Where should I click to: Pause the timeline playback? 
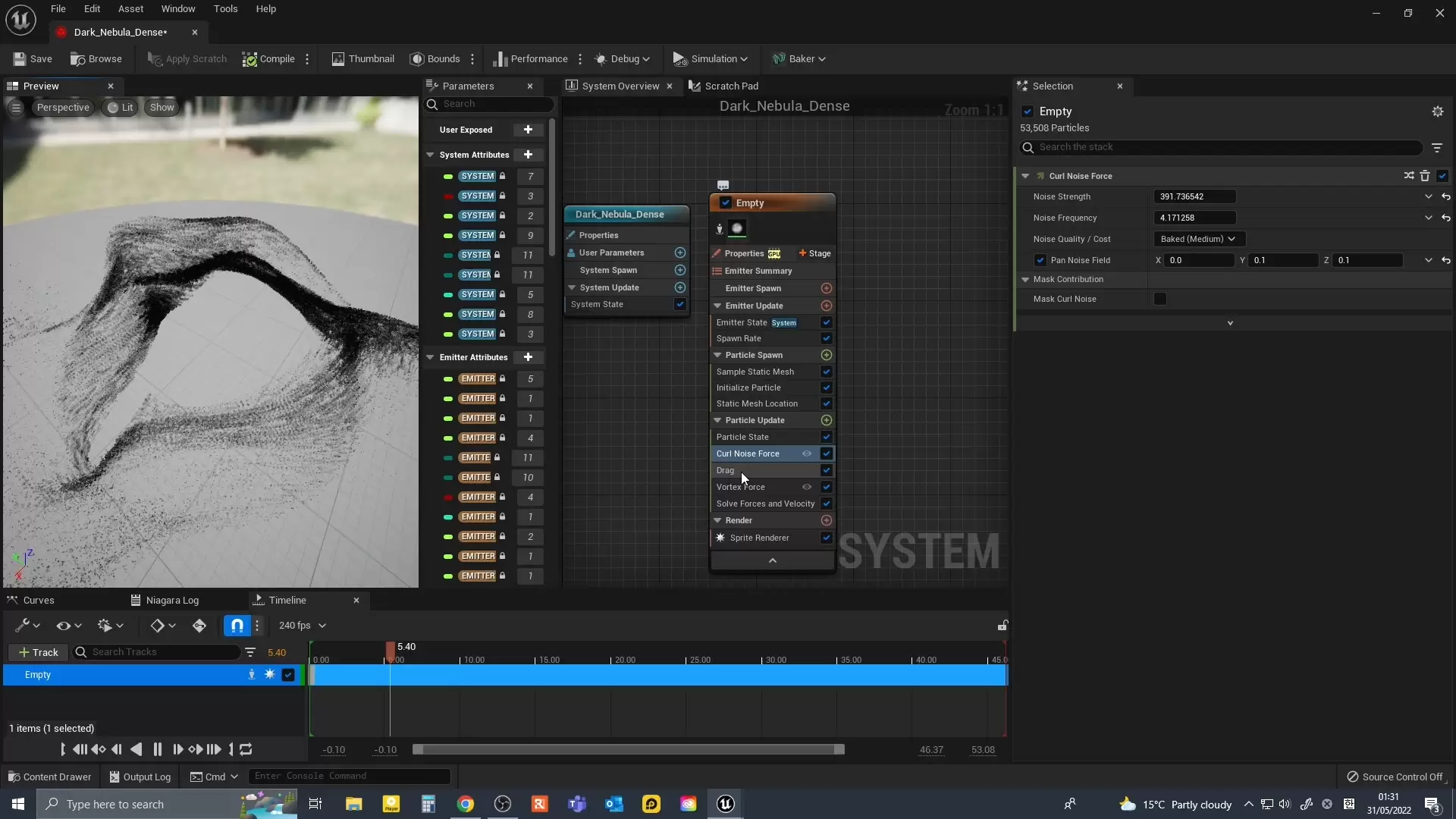pyautogui.click(x=157, y=749)
